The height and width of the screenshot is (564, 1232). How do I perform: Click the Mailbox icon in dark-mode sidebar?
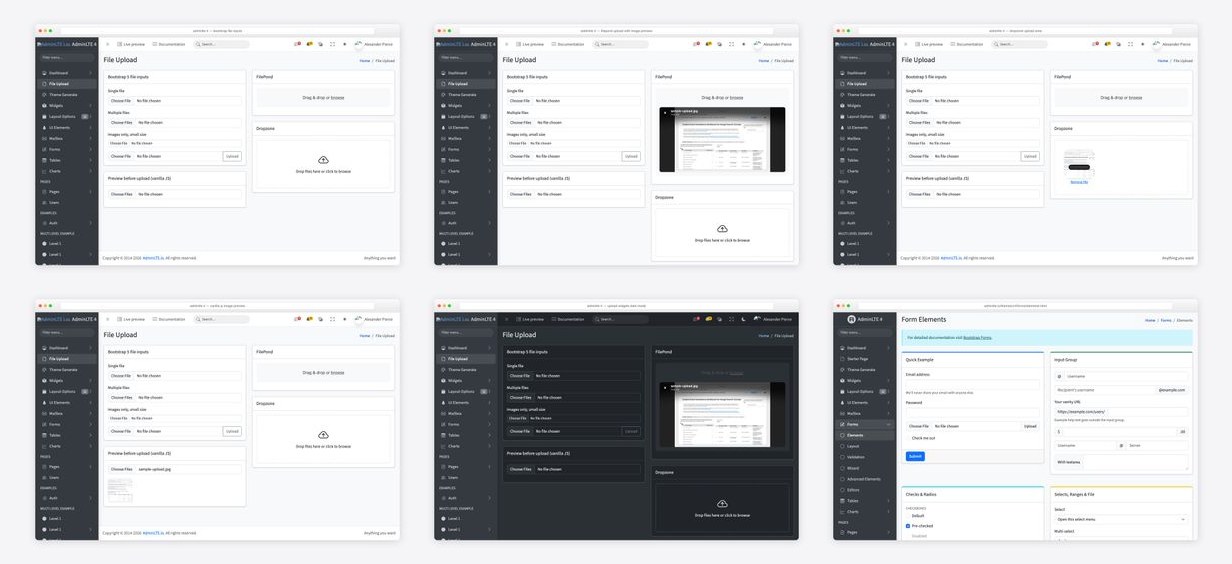click(x=443, y=413)
